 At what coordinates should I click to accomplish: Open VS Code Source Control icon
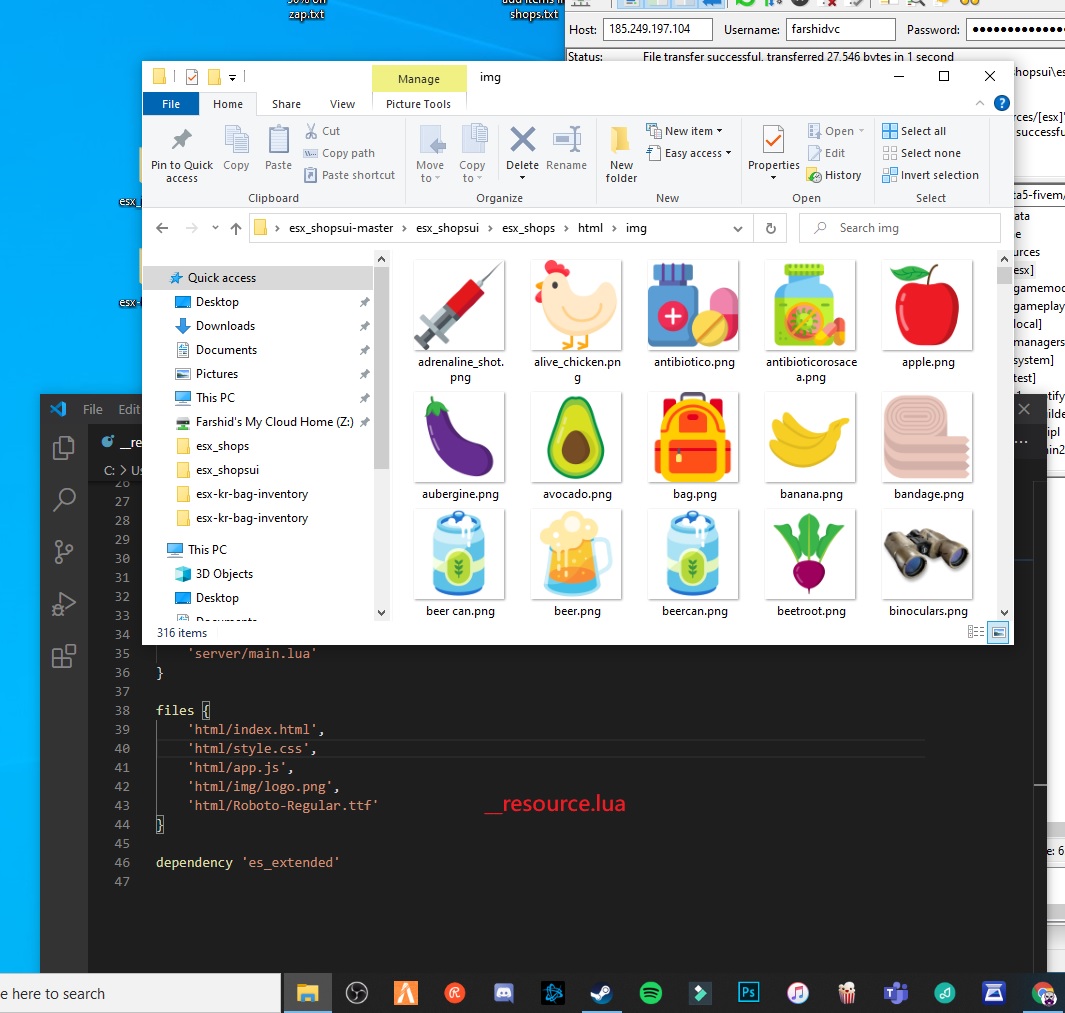64,552
